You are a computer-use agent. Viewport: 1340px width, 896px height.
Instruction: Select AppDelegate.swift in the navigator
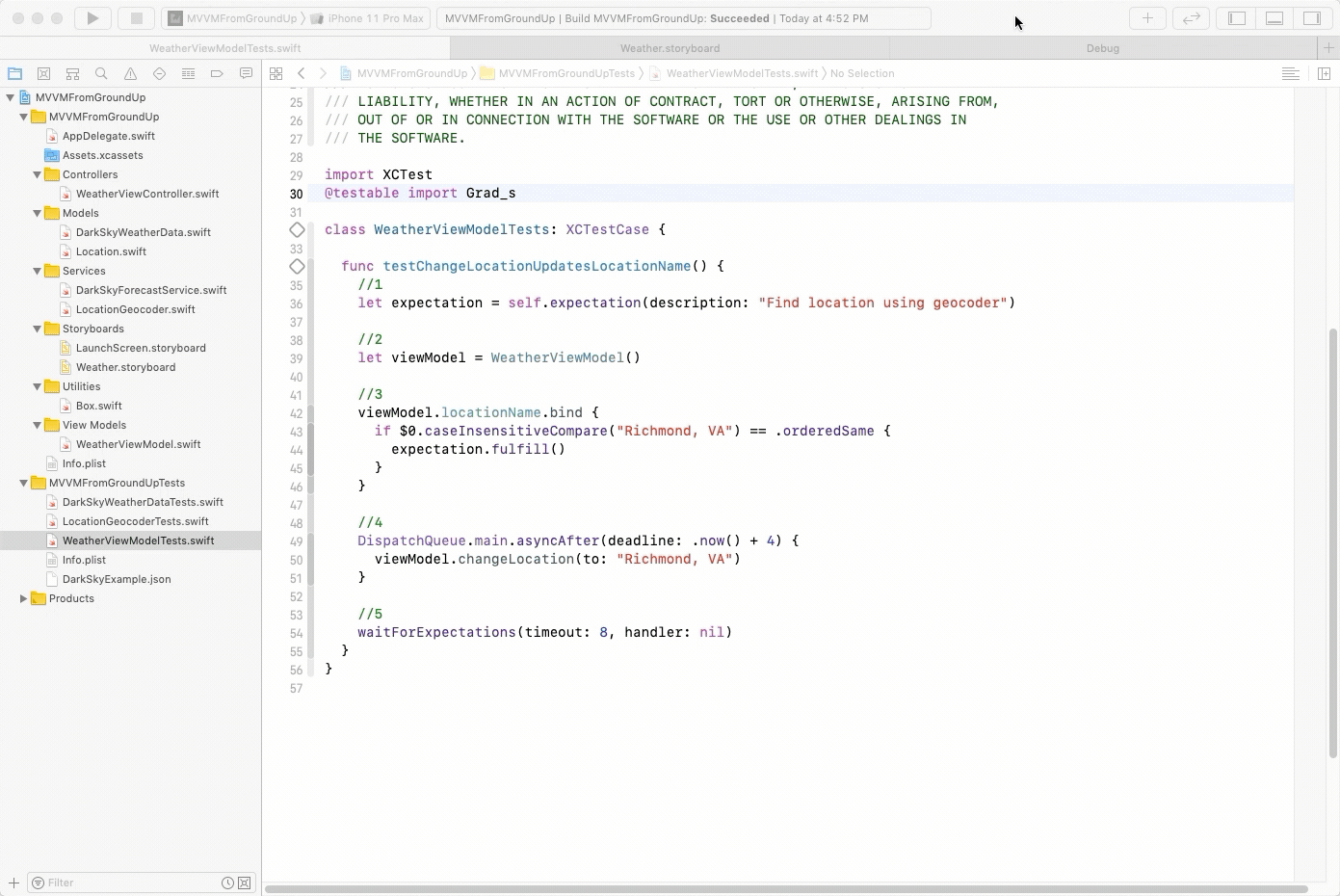(109, 136)
